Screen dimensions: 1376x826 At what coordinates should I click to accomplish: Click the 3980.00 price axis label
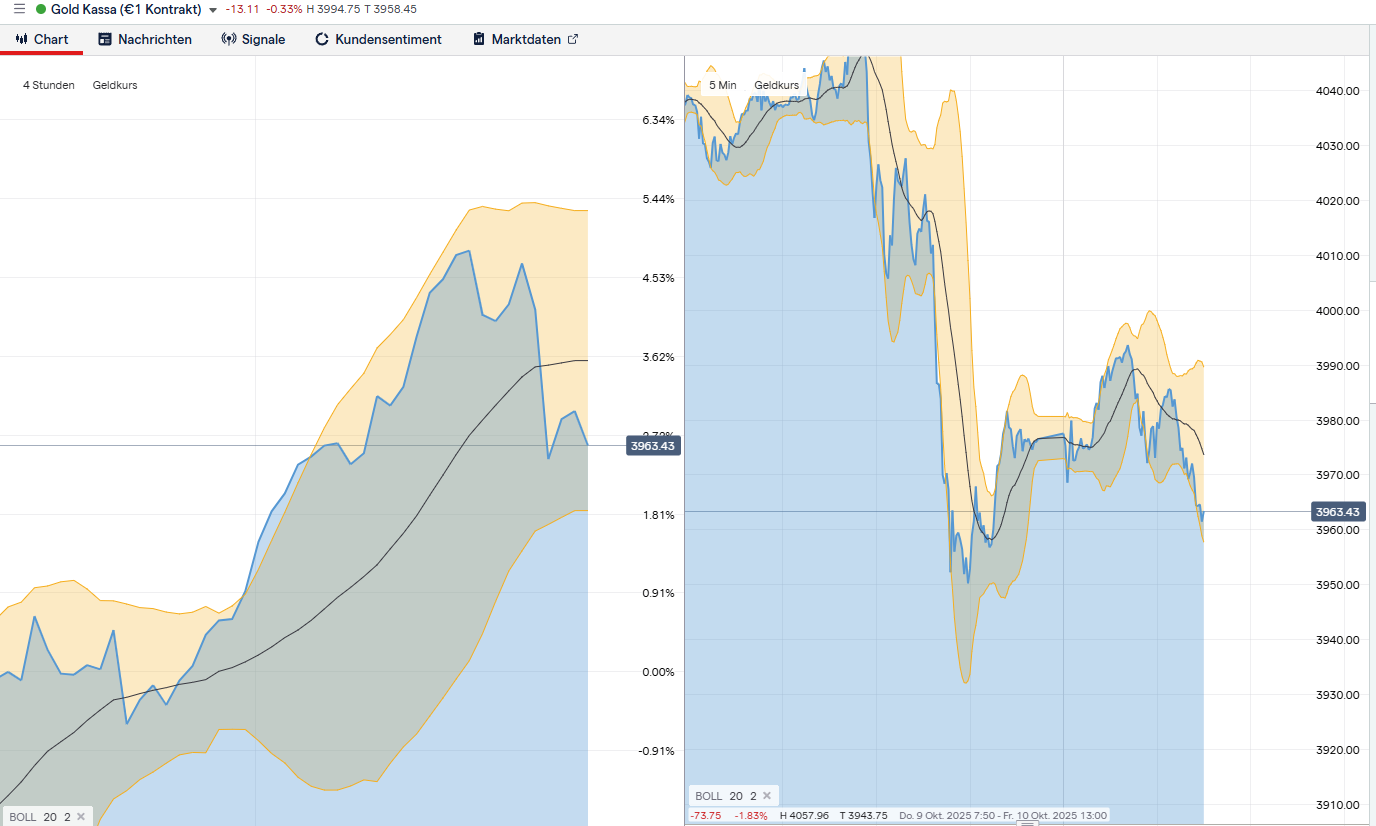point(1337,421)
